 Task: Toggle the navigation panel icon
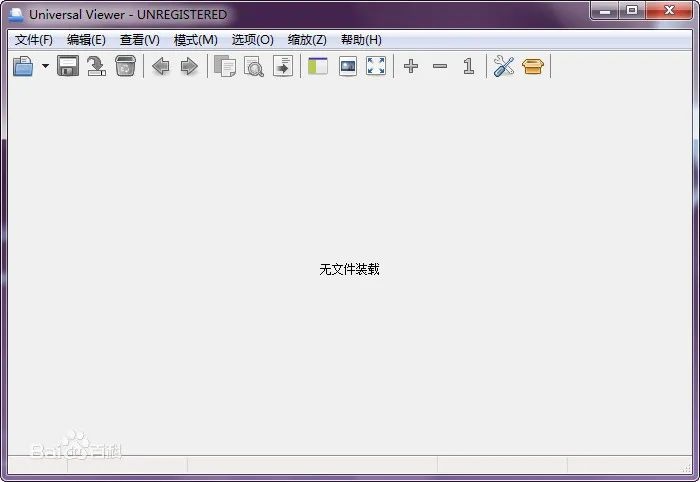pos(318,66)
